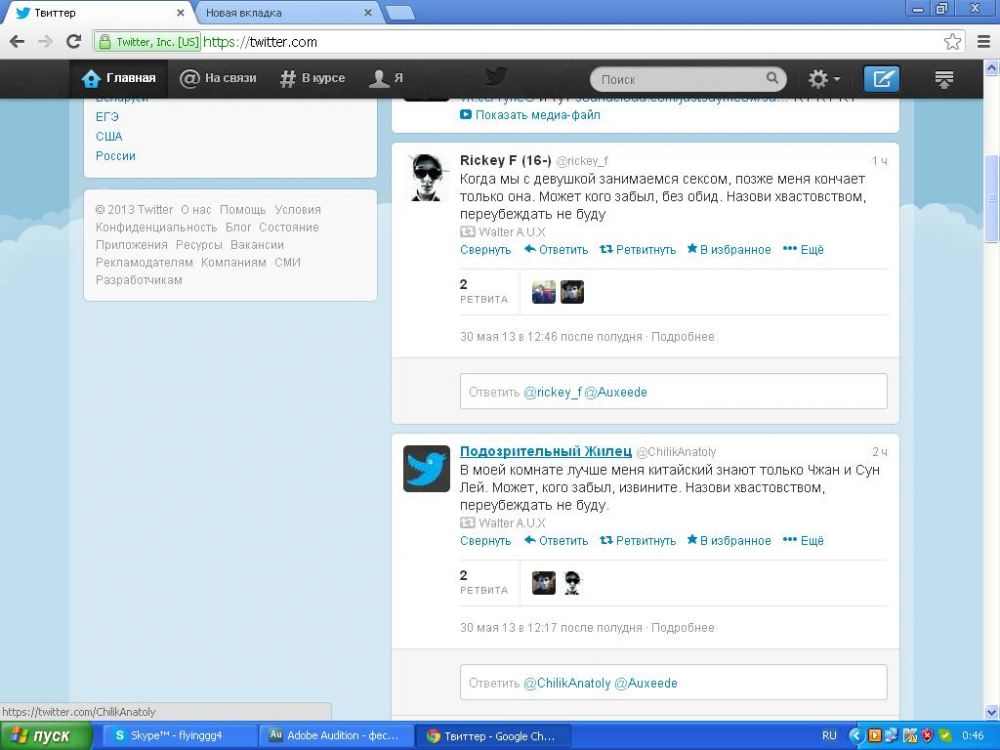Collapse Rickey F's tweet with Свернуть
The image size is (1000, 750).
click(x=485, y=250)
